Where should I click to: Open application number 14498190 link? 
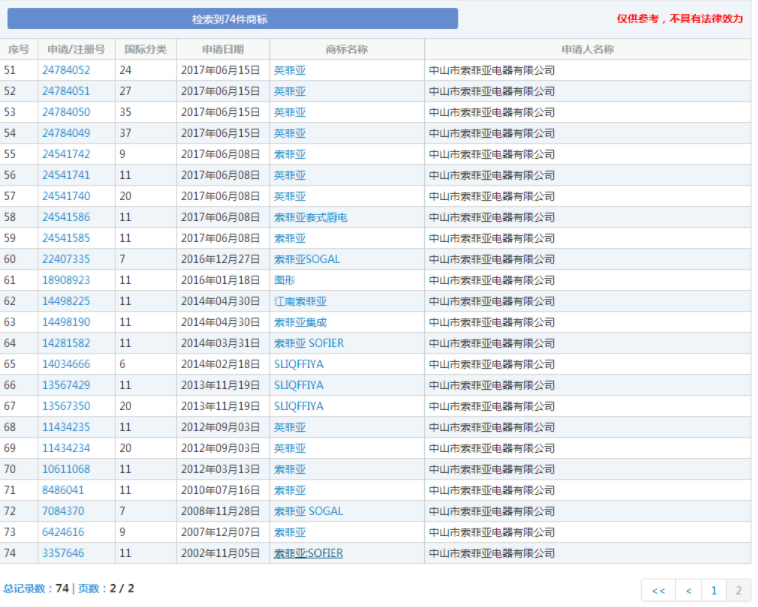66,322
